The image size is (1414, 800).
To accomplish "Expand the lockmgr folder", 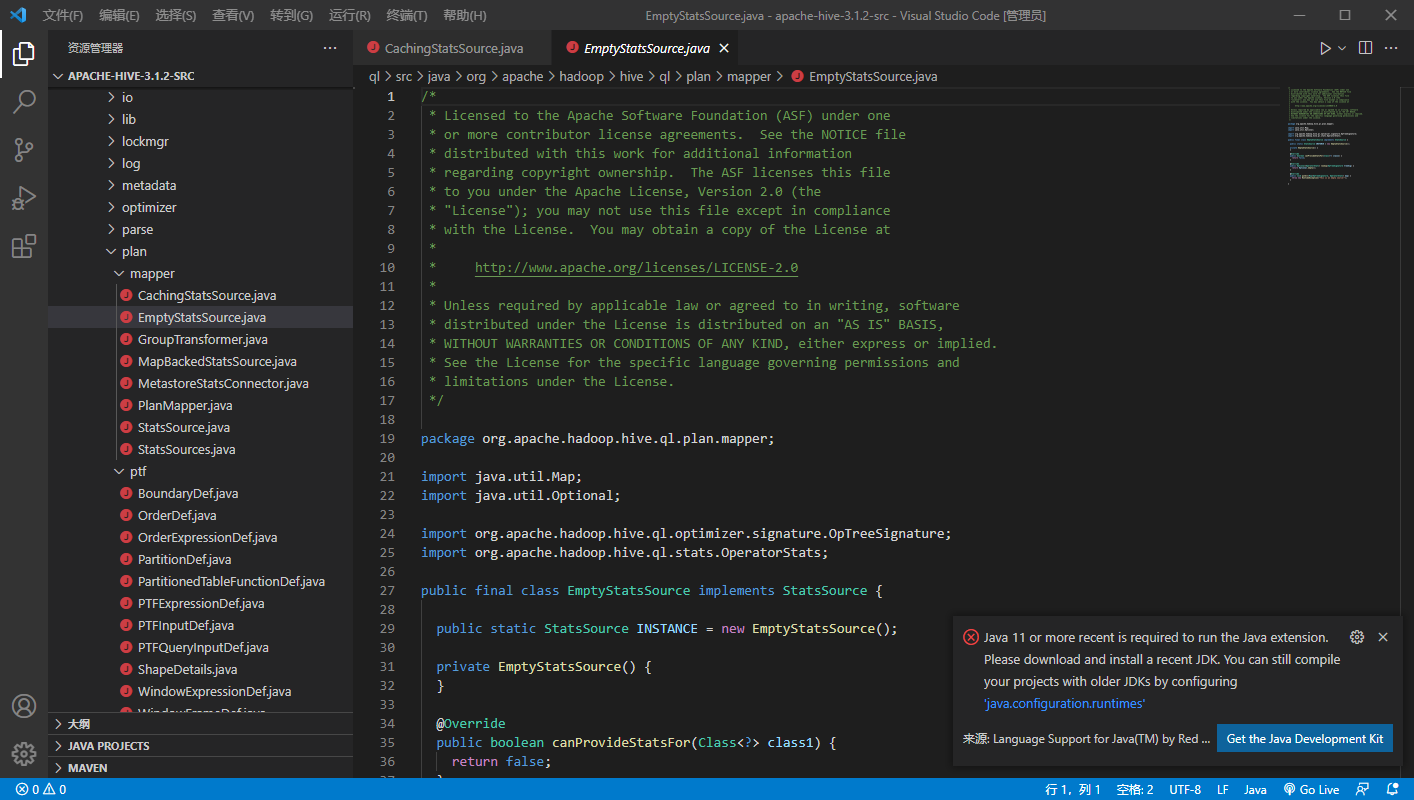I will coord(200,141).
